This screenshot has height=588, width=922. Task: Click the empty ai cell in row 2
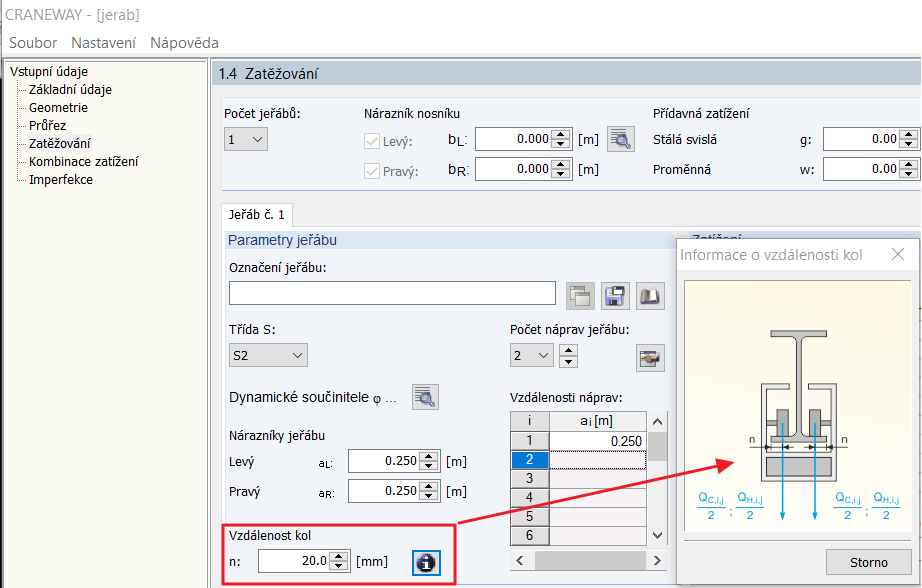597,459
